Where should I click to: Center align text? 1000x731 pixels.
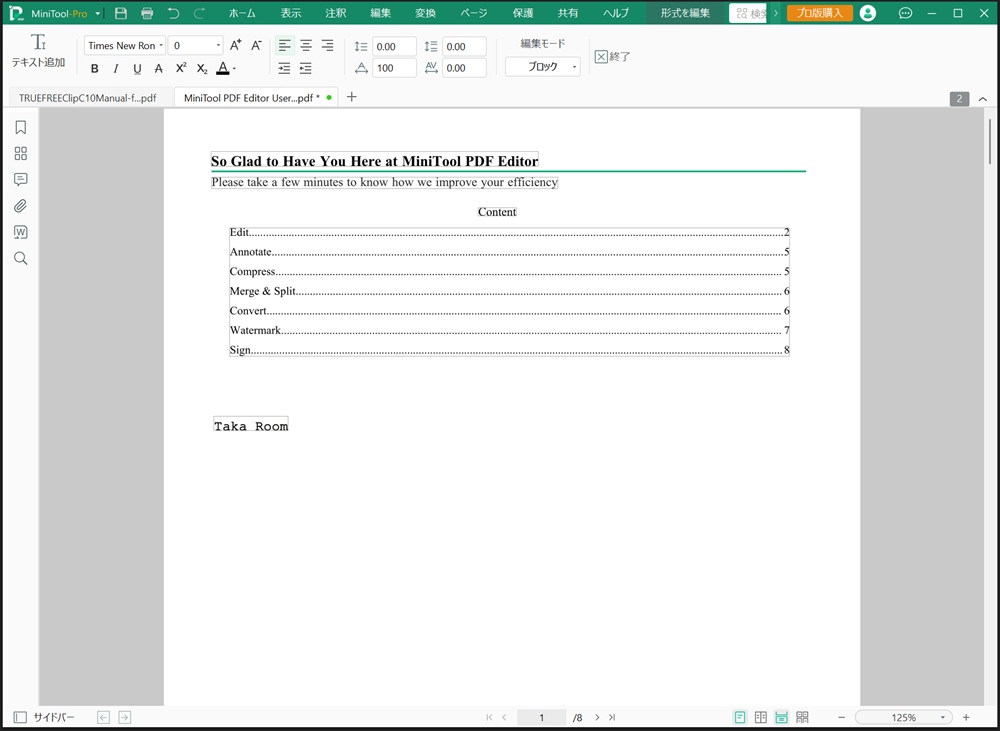(x=306, y=45)
